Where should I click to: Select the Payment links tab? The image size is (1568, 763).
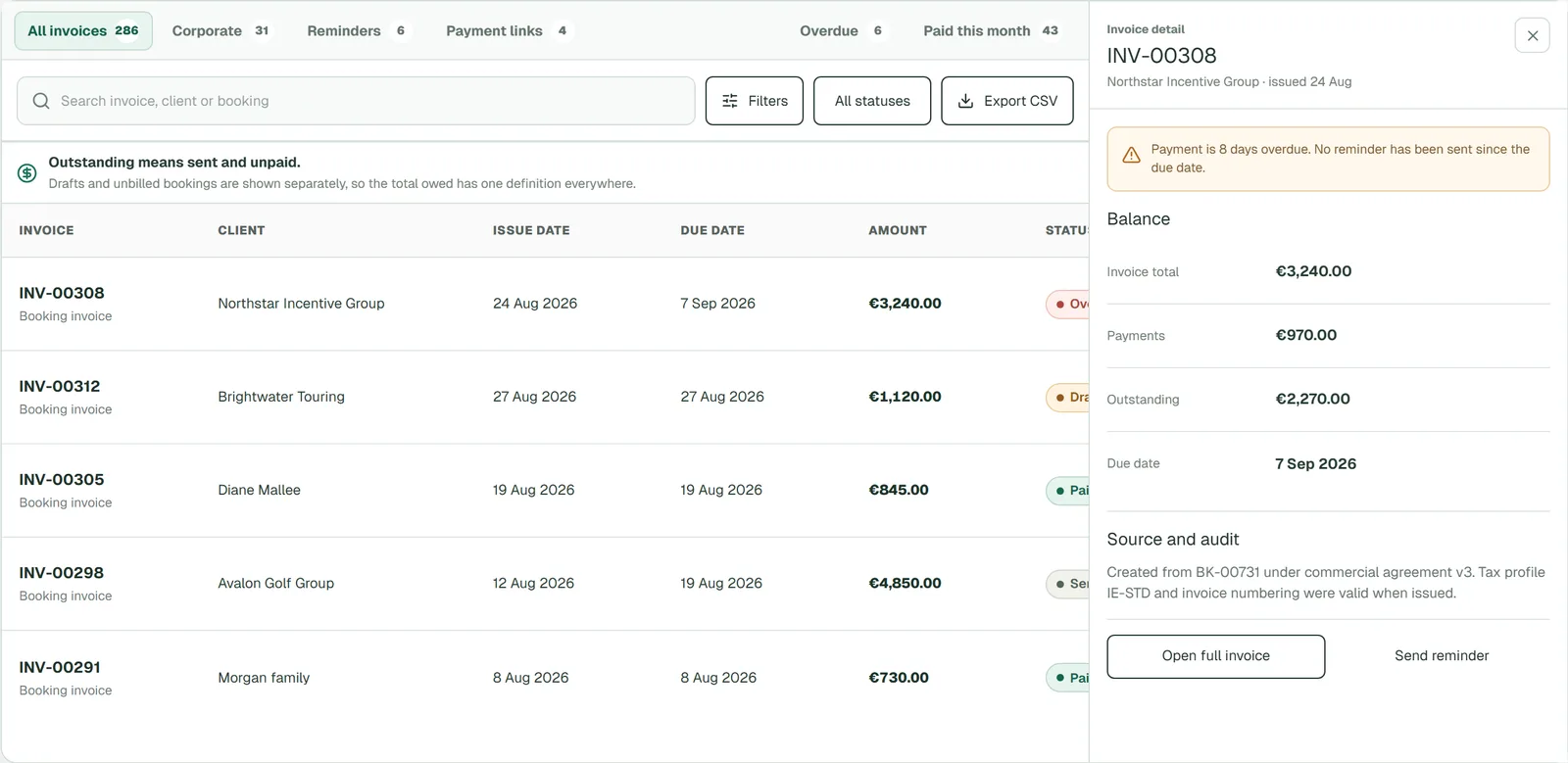click(507, 31)
